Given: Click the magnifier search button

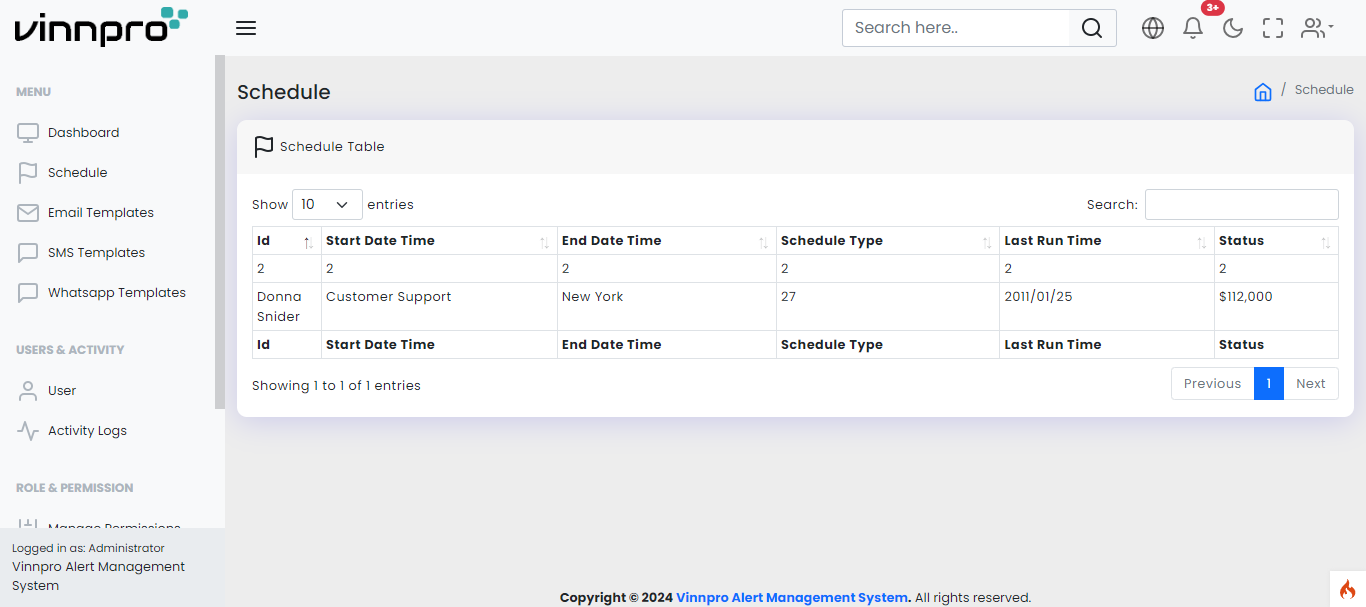Looking at the screenshot, I should tap(1092, 28).
